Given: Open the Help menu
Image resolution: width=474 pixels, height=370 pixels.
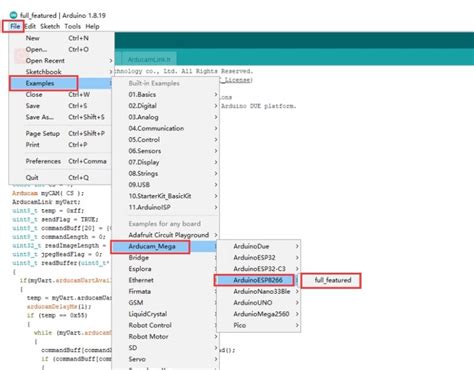Looking at the screenshot, I should 92,26.
